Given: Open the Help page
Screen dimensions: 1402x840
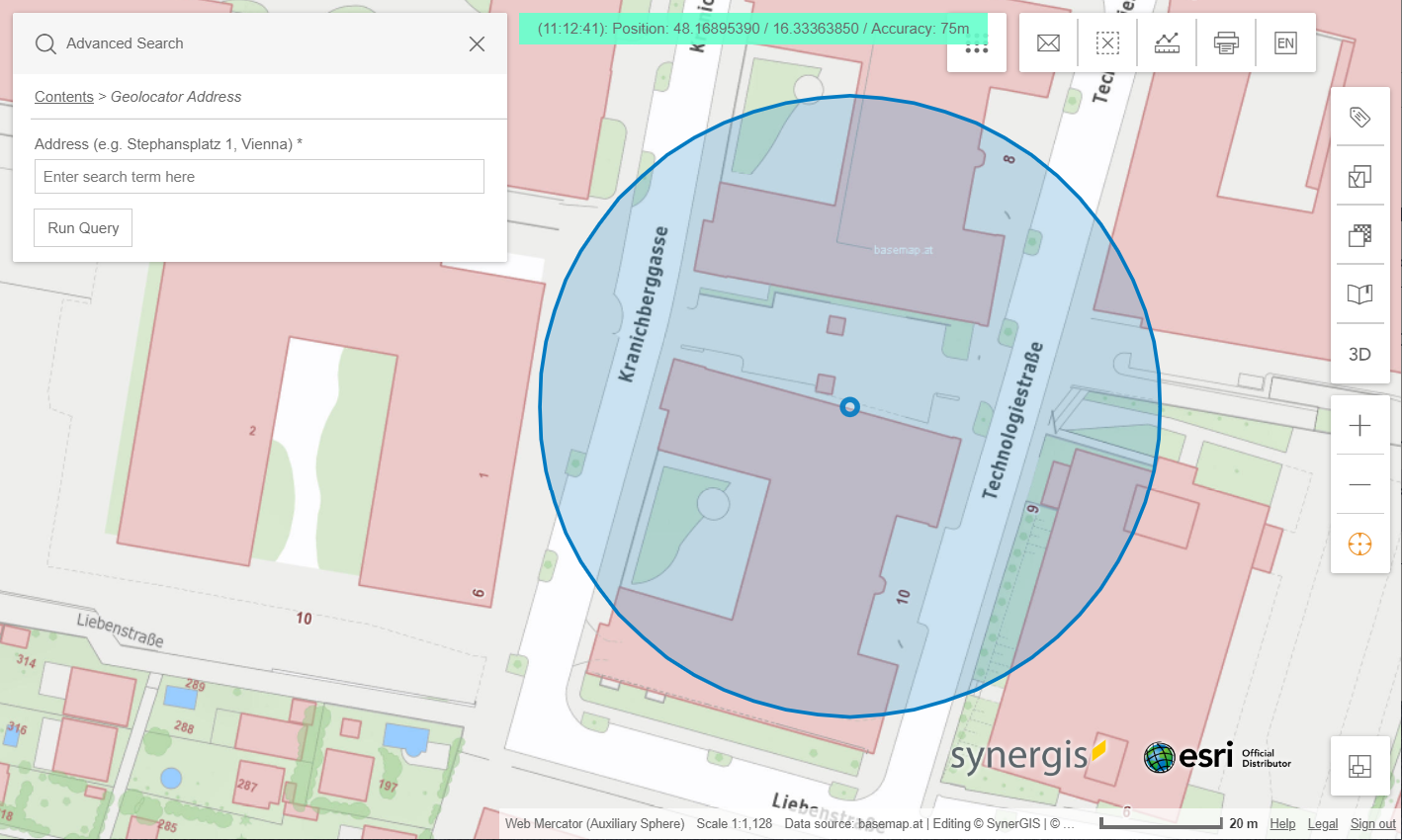Looking at the screenshot, I should coord(1282,823).
